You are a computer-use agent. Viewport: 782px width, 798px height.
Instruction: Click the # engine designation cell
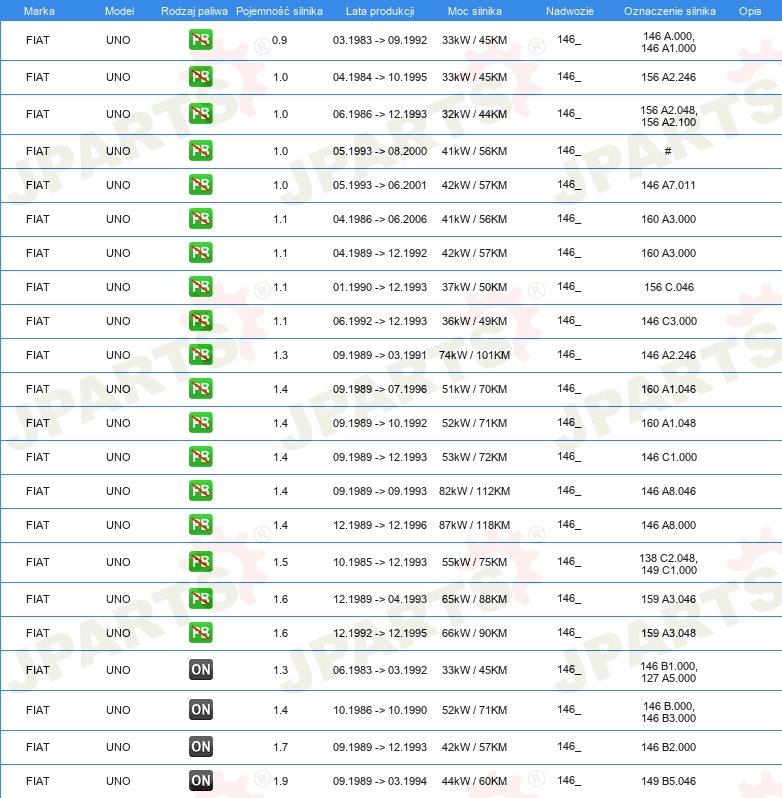(x=668, y=151)
